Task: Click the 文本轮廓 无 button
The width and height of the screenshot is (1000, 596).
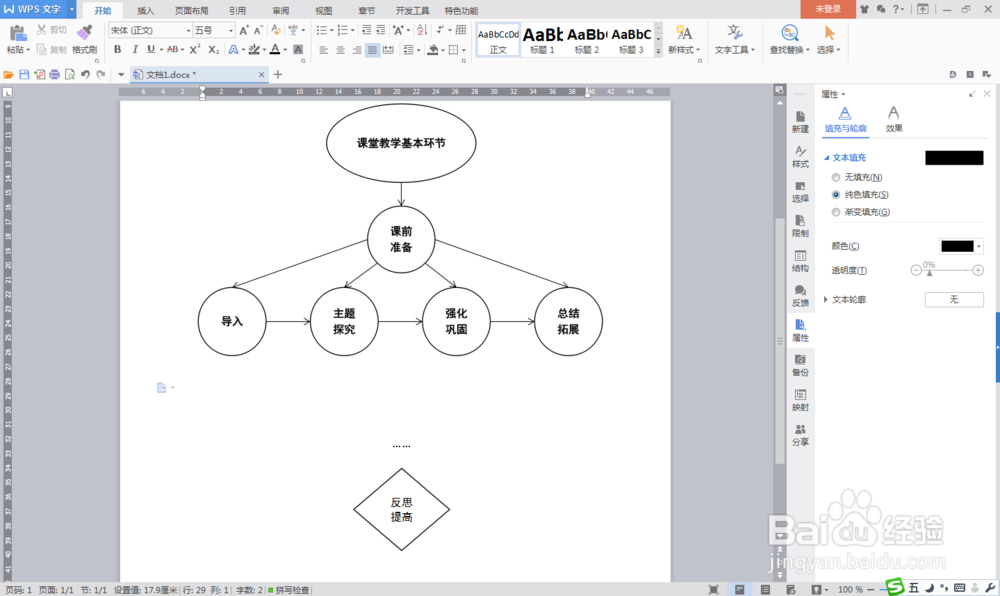Action: pyautogui.click(x=954, y=299)
